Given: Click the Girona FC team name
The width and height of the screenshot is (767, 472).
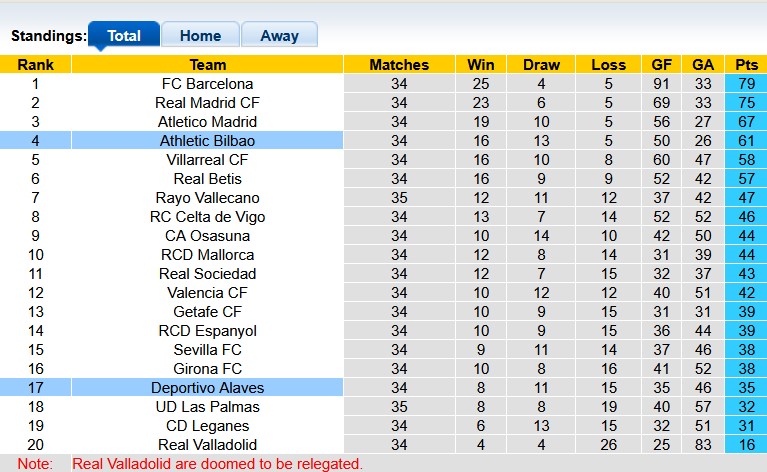Looking at the screenshot, I should [x=207, y=368].
